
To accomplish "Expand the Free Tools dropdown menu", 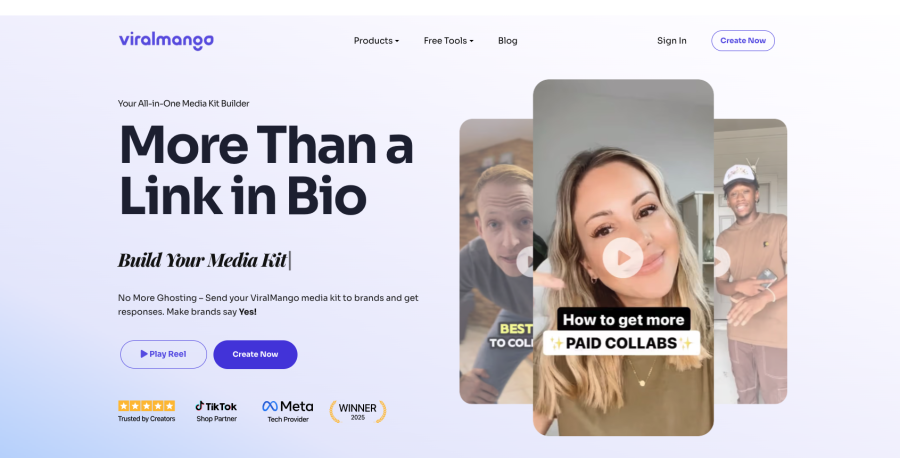I will (448, 41).
